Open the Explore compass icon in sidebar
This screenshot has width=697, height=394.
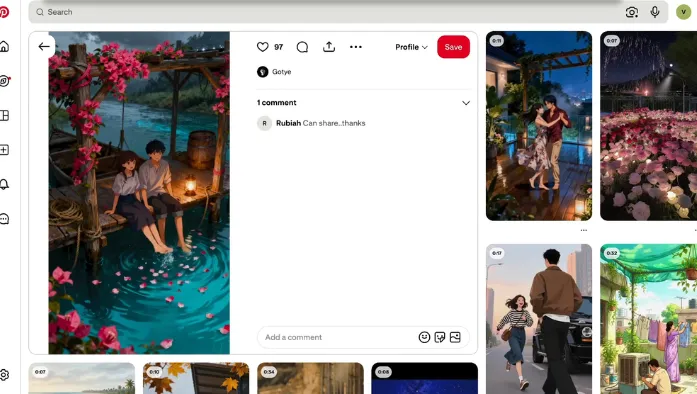(x=4, y=81)
